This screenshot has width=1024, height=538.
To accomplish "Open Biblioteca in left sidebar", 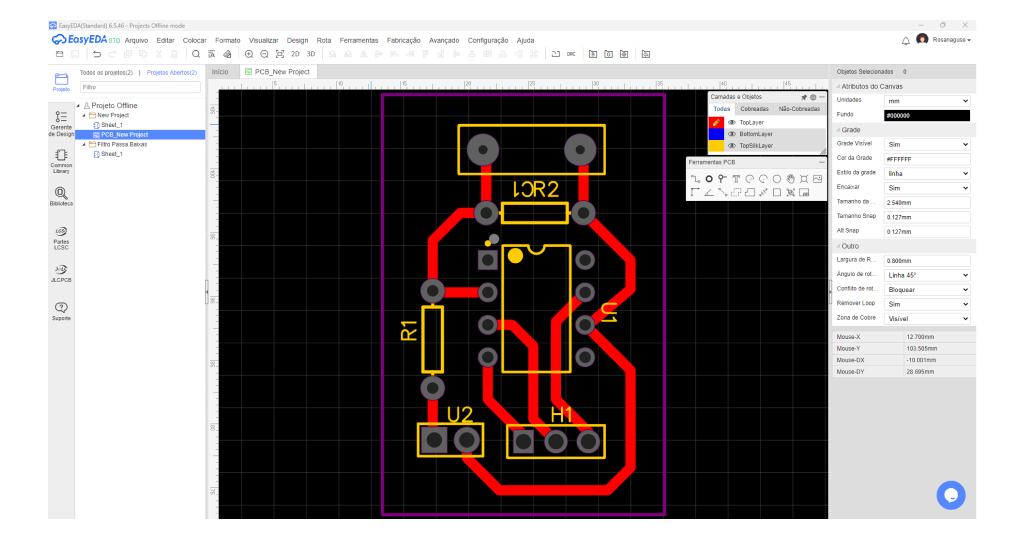I will point(61,197).
